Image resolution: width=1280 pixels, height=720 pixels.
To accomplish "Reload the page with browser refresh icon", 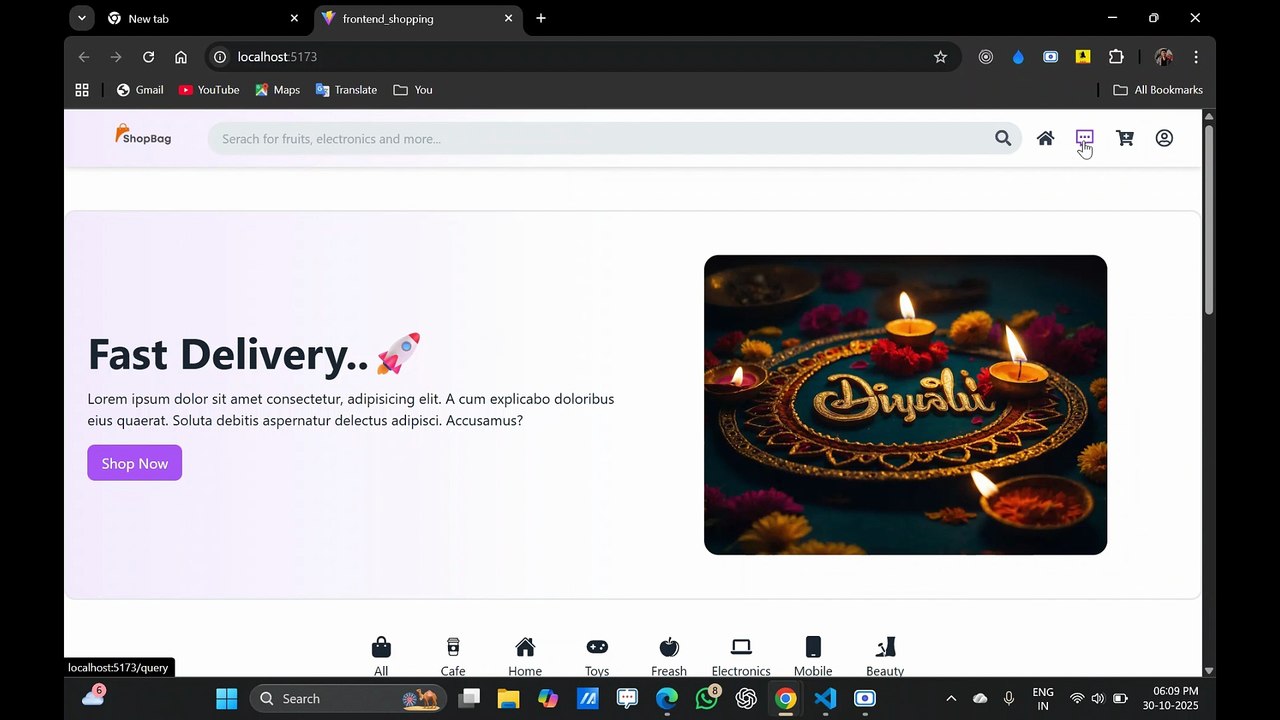I will (x=148, y=57).
